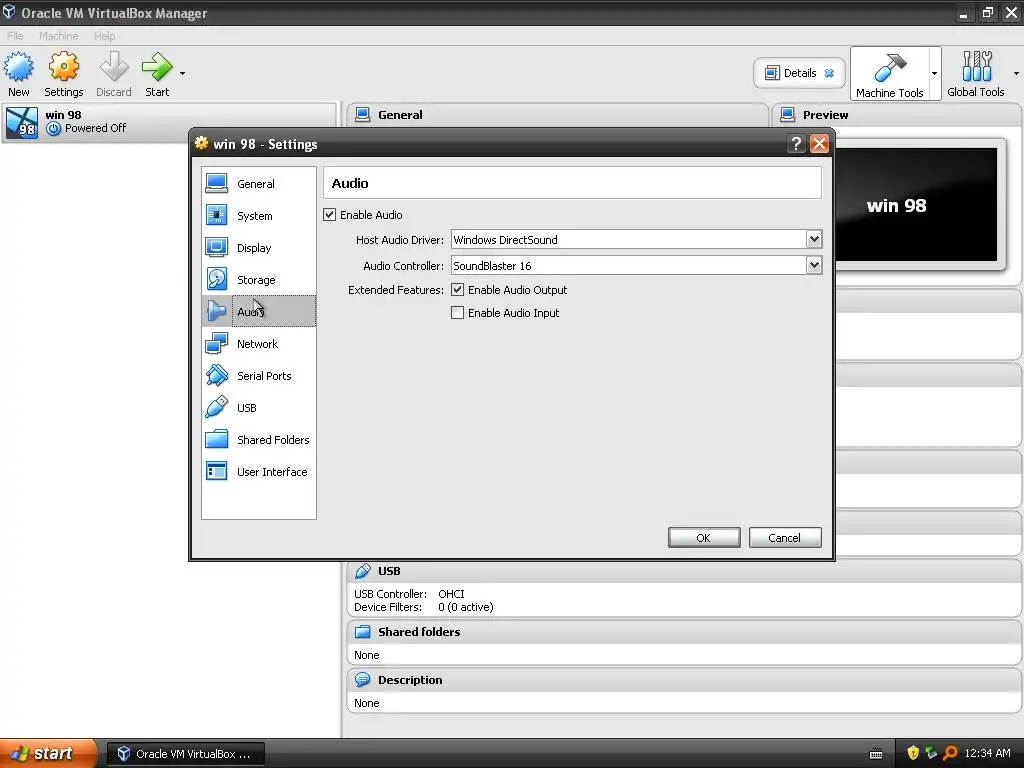Click the 12:34 AM system clock

987,753
